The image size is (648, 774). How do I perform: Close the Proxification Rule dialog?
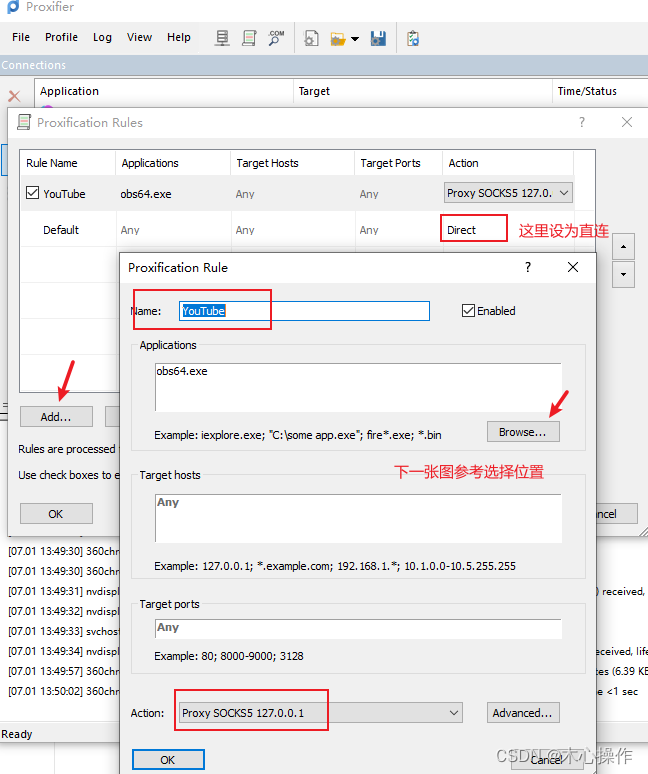tap(573, 267)
